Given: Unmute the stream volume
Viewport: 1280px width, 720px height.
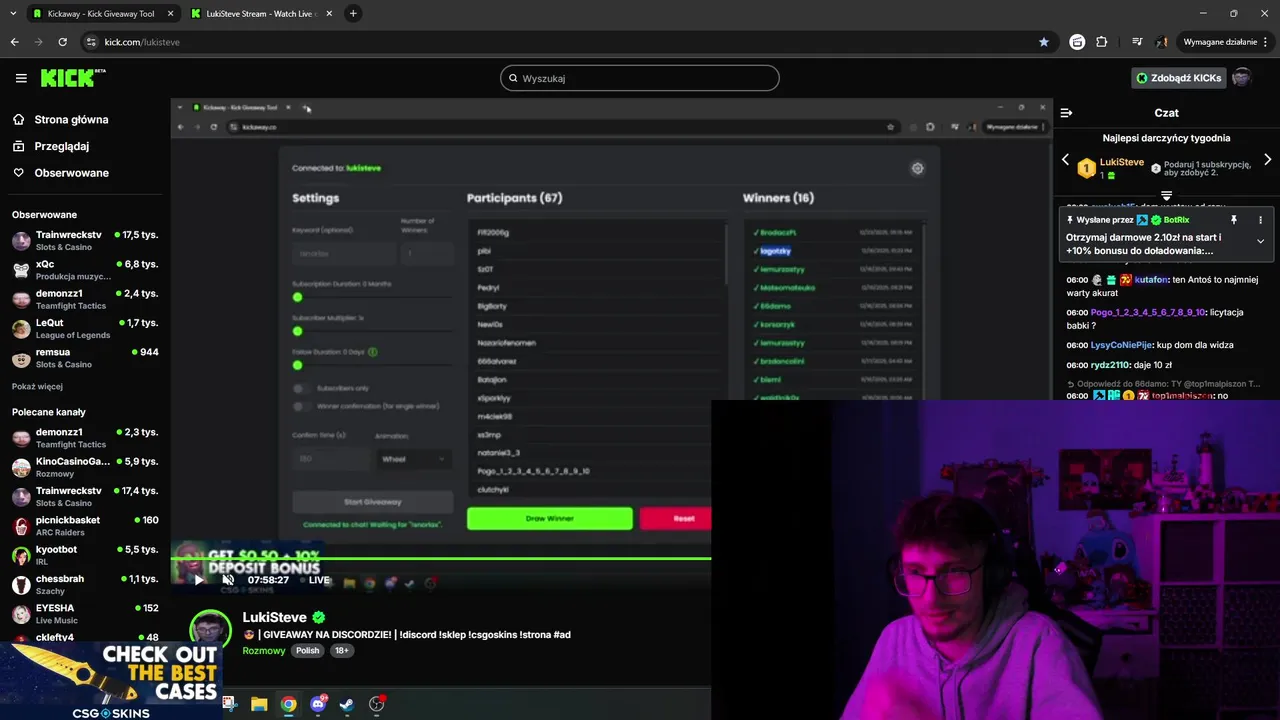Looking at the screenshot, I should pyautogui.click(x=228, y=580).
